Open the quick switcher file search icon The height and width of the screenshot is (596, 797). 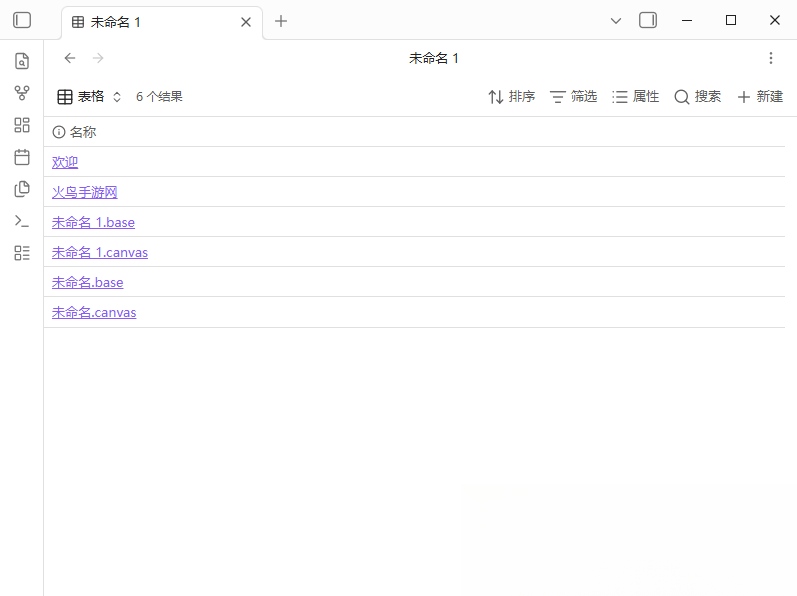pos(22,61)
